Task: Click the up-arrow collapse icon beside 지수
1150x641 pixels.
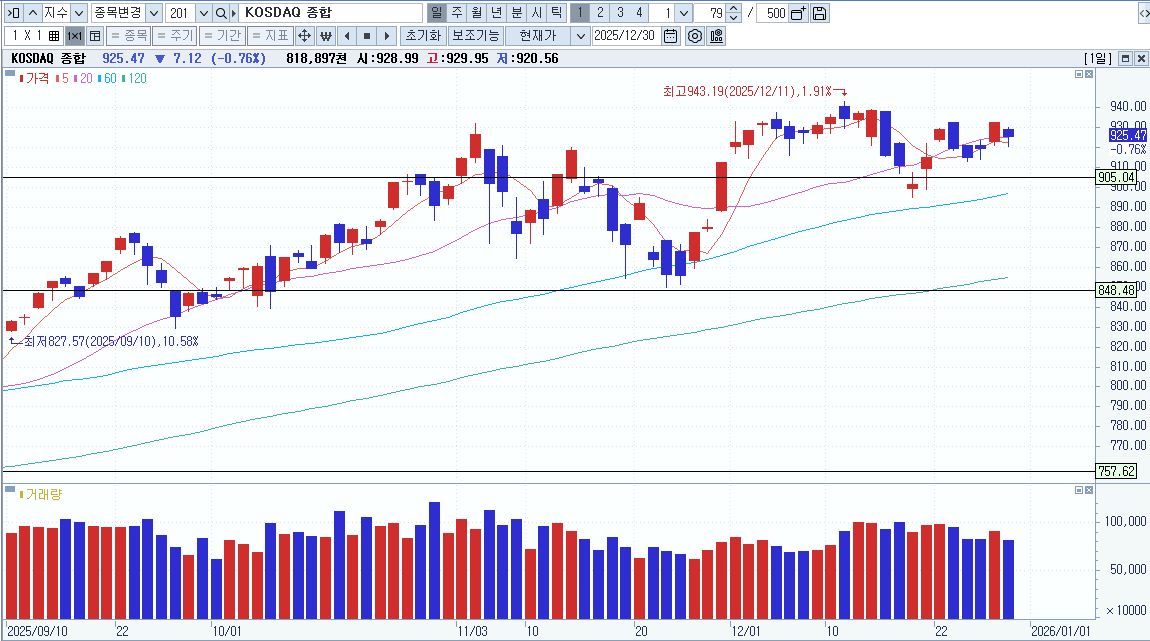Action: coord(33,13)
